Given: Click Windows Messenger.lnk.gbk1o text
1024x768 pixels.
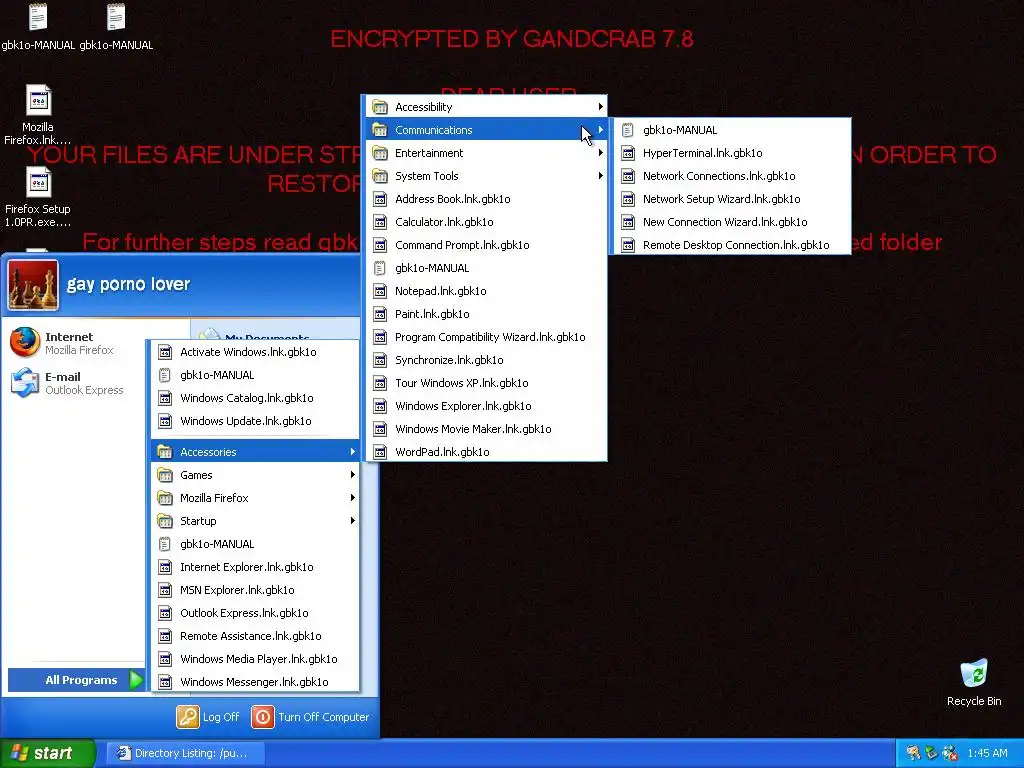Looking at the screenshot, I should (254, 682).
